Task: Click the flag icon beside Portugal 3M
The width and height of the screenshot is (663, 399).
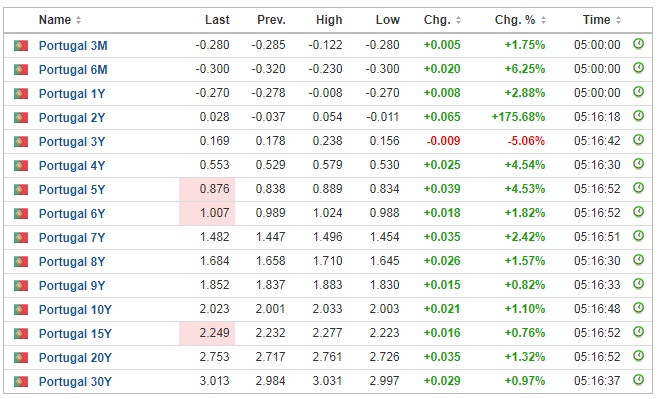Action: 21,45
